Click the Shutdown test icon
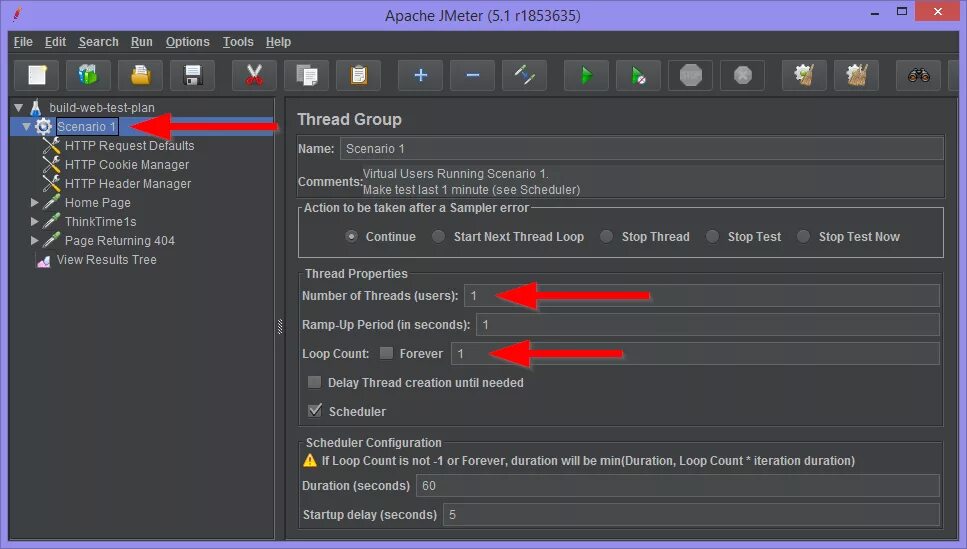The width and height of the screenshot is (967, 549). [x=743, y=76]
